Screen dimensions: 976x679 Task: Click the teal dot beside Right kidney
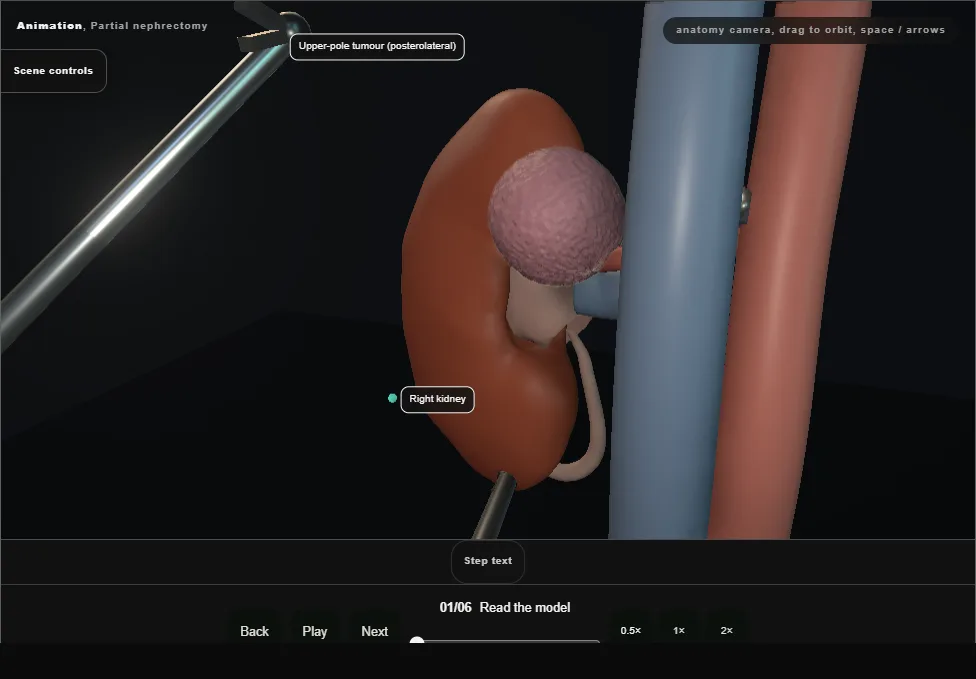coord(392,398)
